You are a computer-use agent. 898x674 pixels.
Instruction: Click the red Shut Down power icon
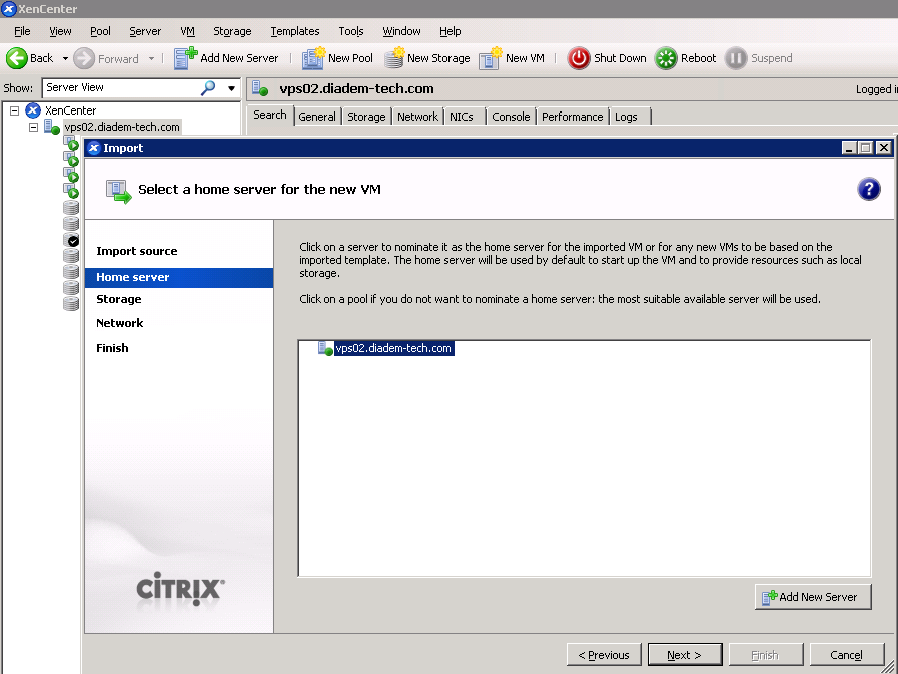coord(579,58)
